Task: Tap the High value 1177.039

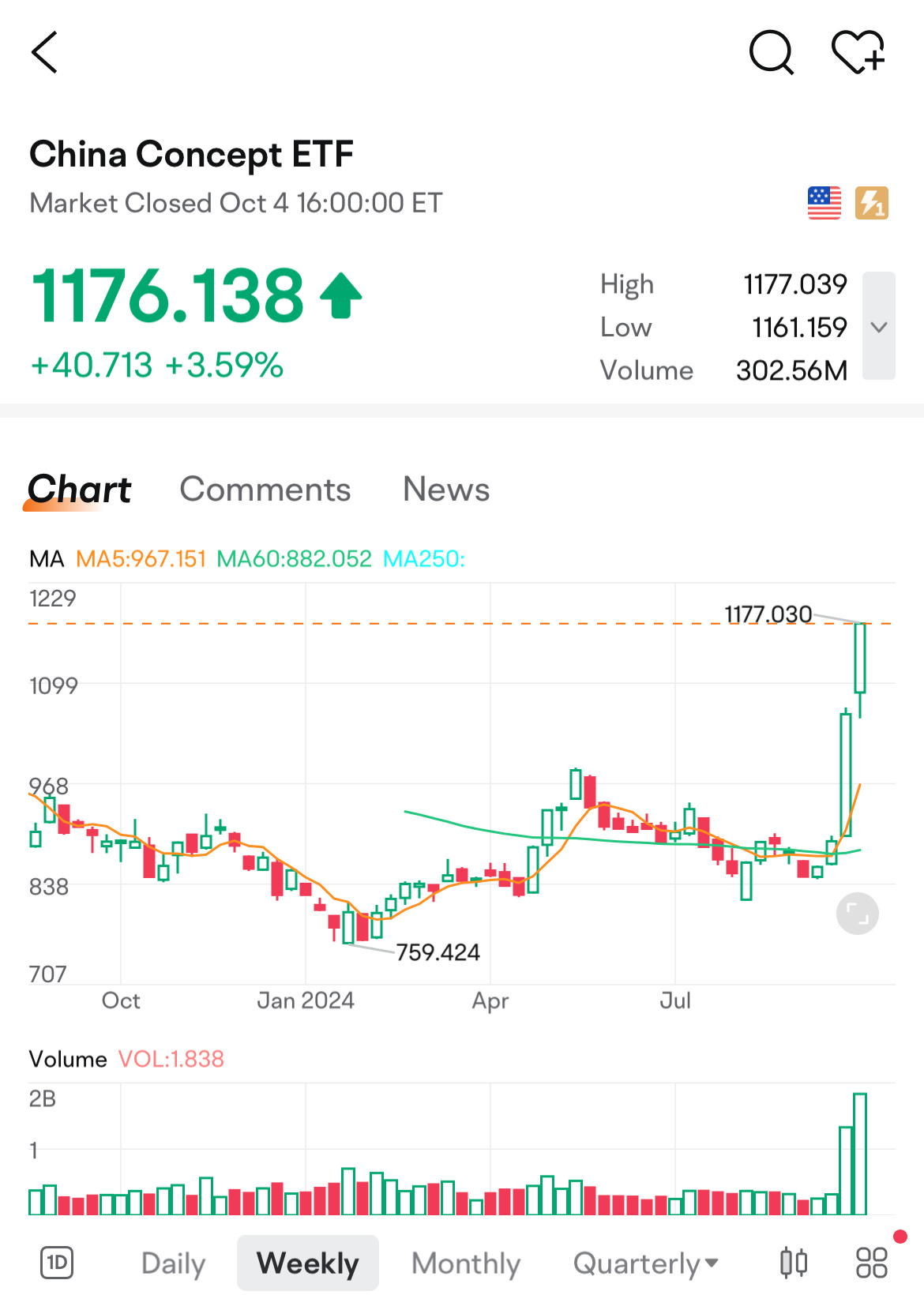Action: [795, 284]
